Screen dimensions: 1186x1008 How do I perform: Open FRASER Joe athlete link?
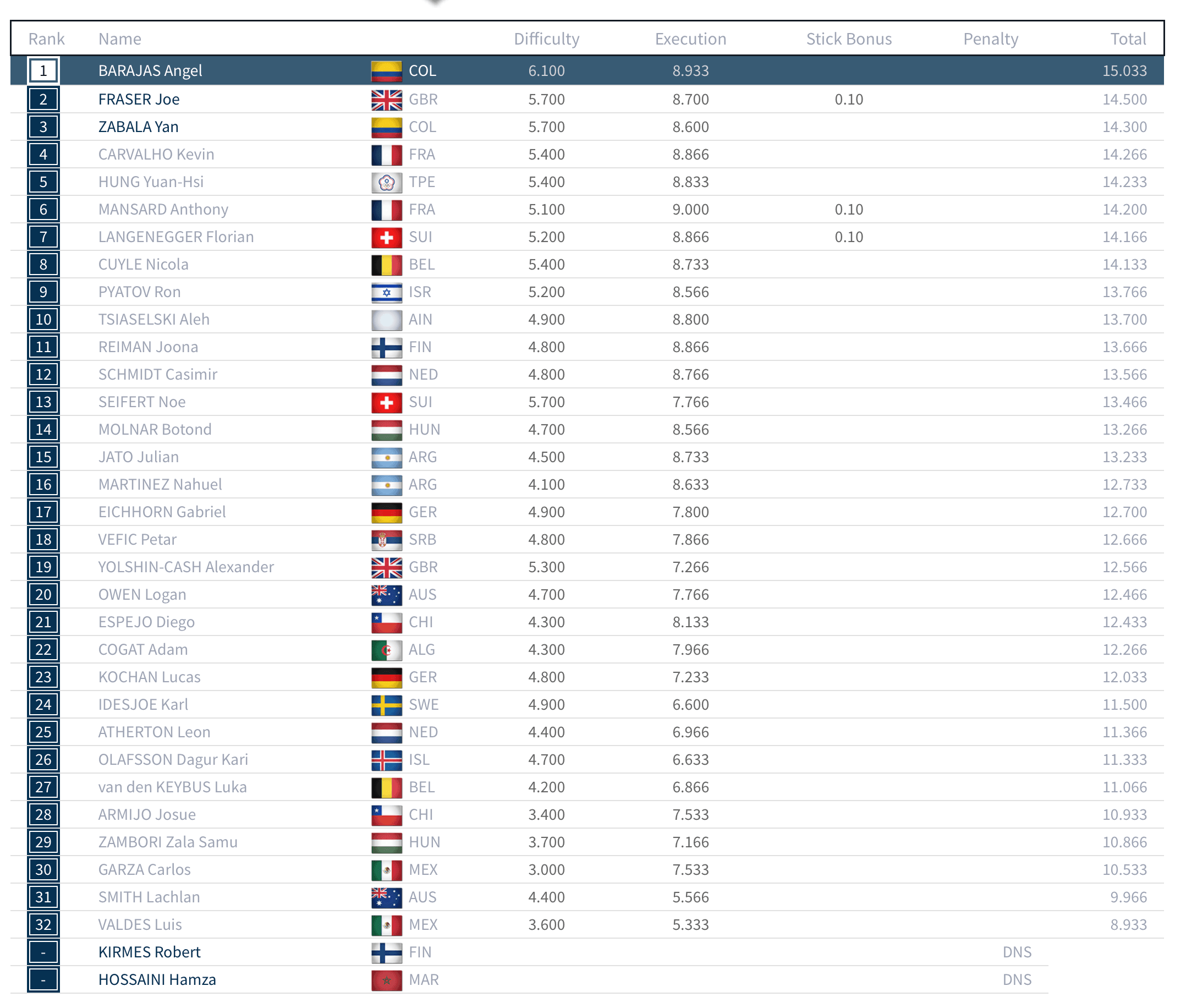139,100
